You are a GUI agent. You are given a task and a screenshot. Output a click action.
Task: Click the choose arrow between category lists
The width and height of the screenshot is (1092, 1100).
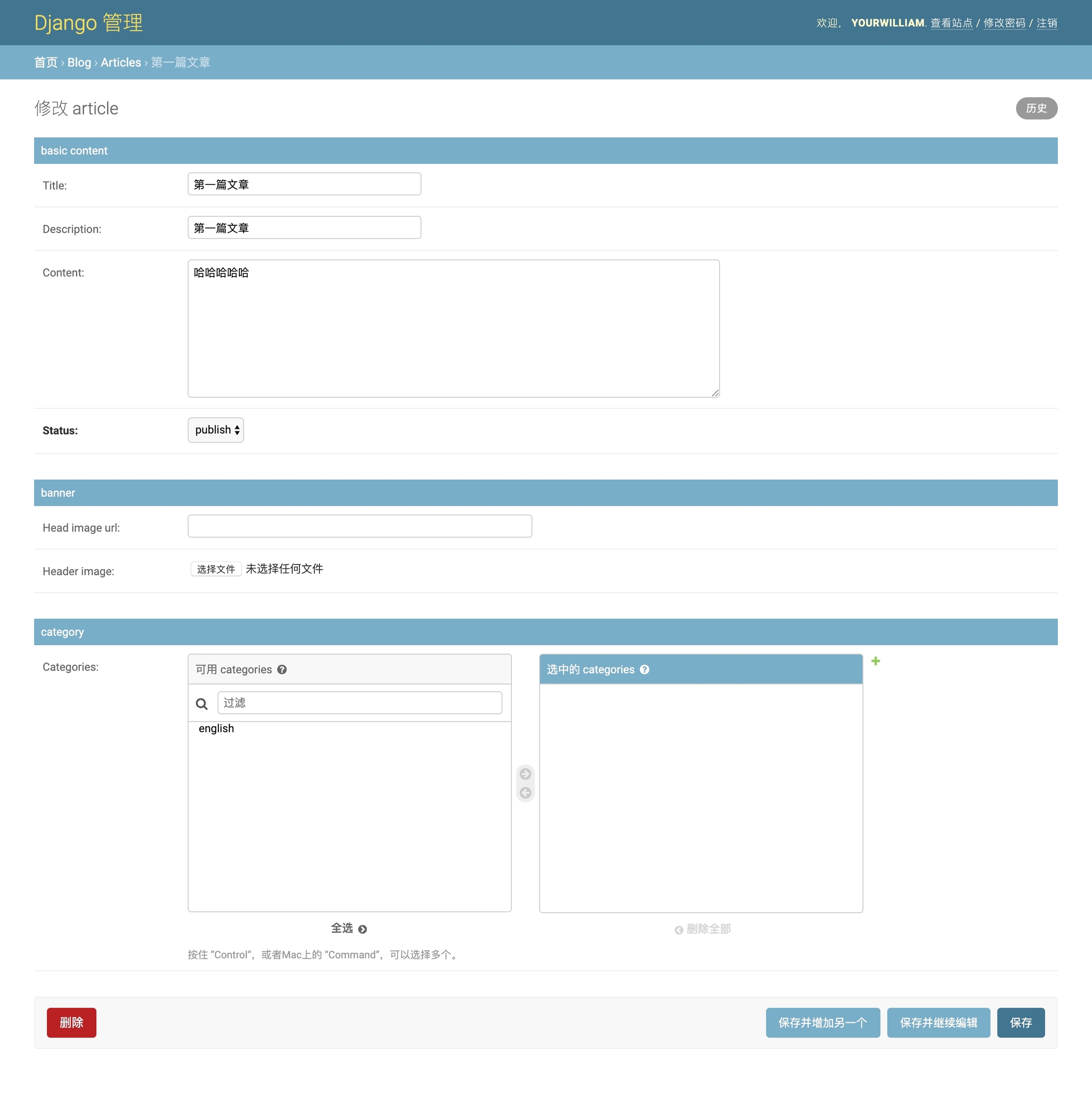[x=525, y=774]
